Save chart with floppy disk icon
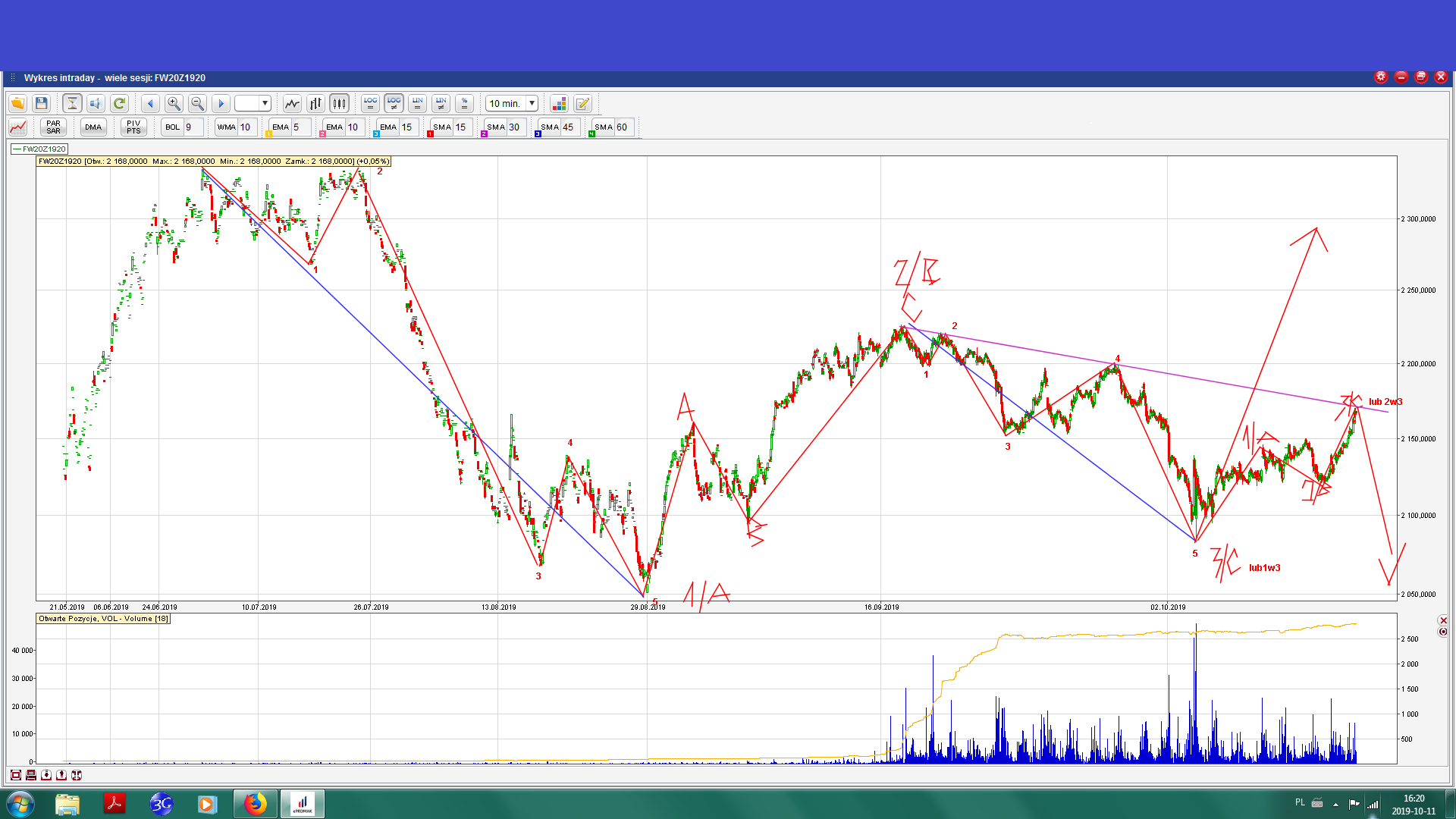 click(42, 103)
